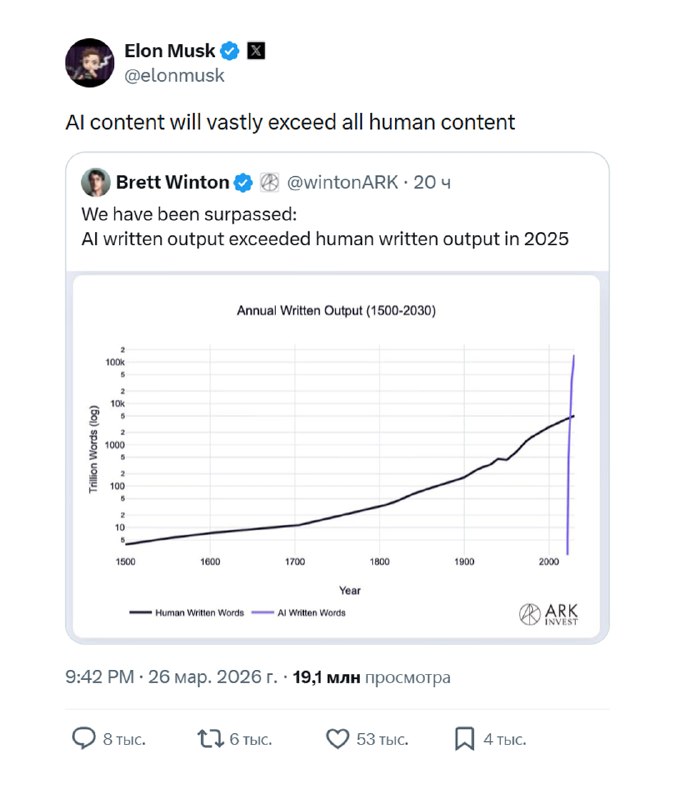Click Elon Musk's blue verified badge
This screenshot has width=675, height=800.
point(230,51)
